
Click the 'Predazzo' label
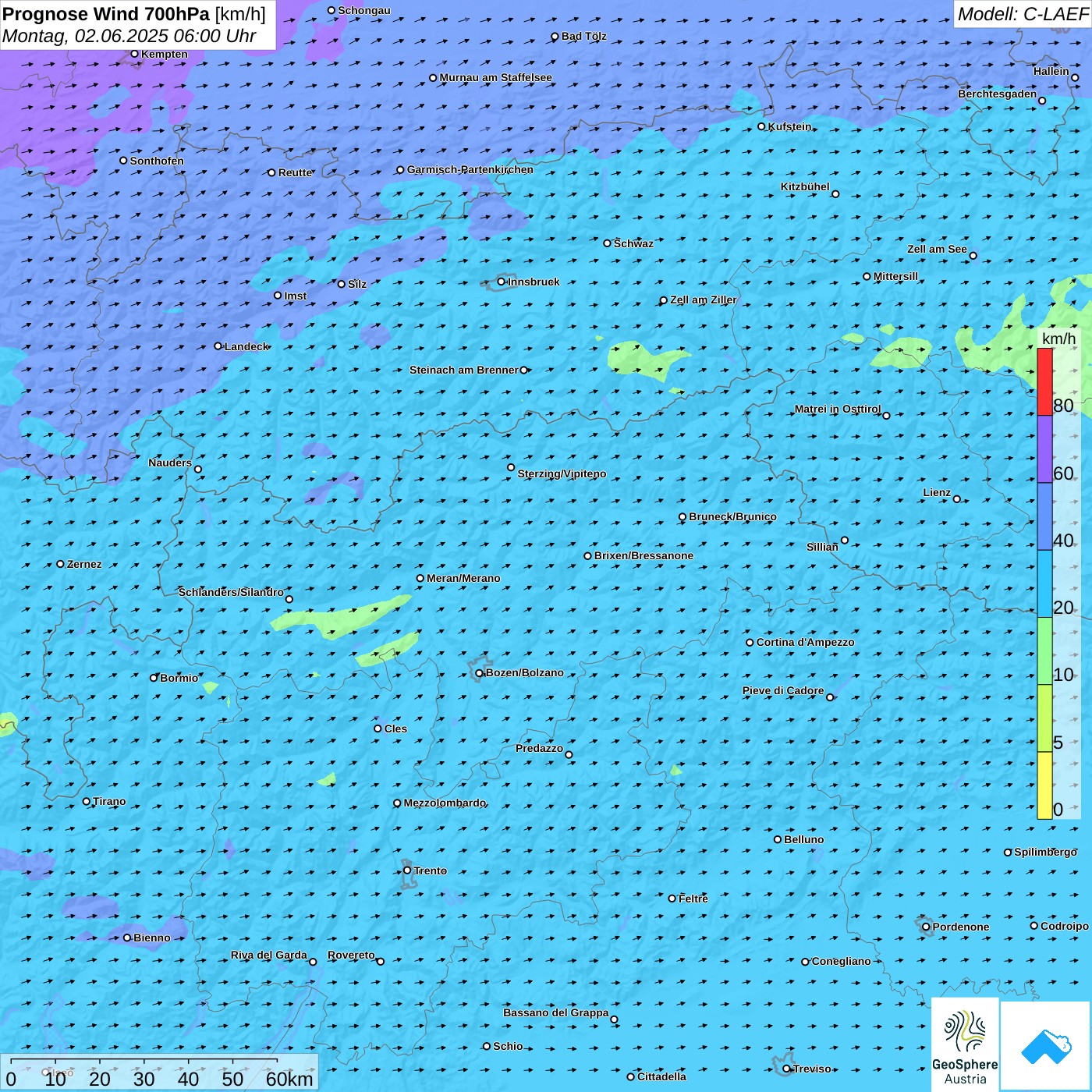pyautogui.click(x=540, y=748)
